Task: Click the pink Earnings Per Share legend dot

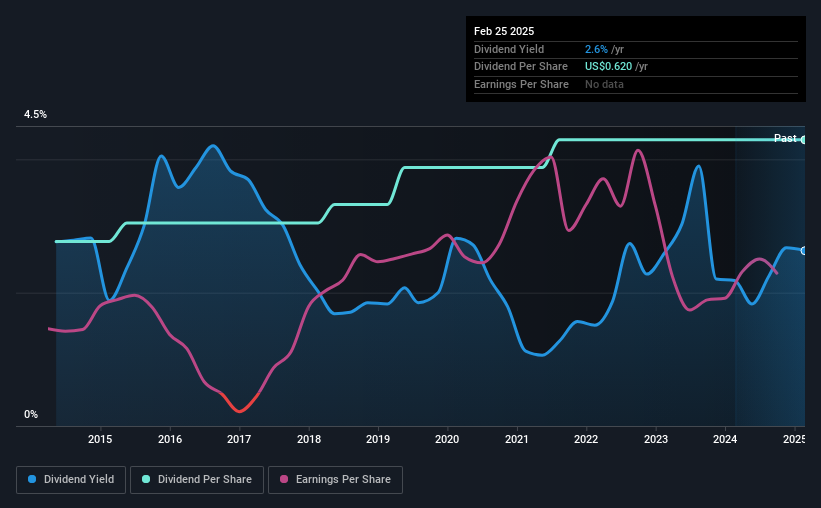Action: point(284,479)
